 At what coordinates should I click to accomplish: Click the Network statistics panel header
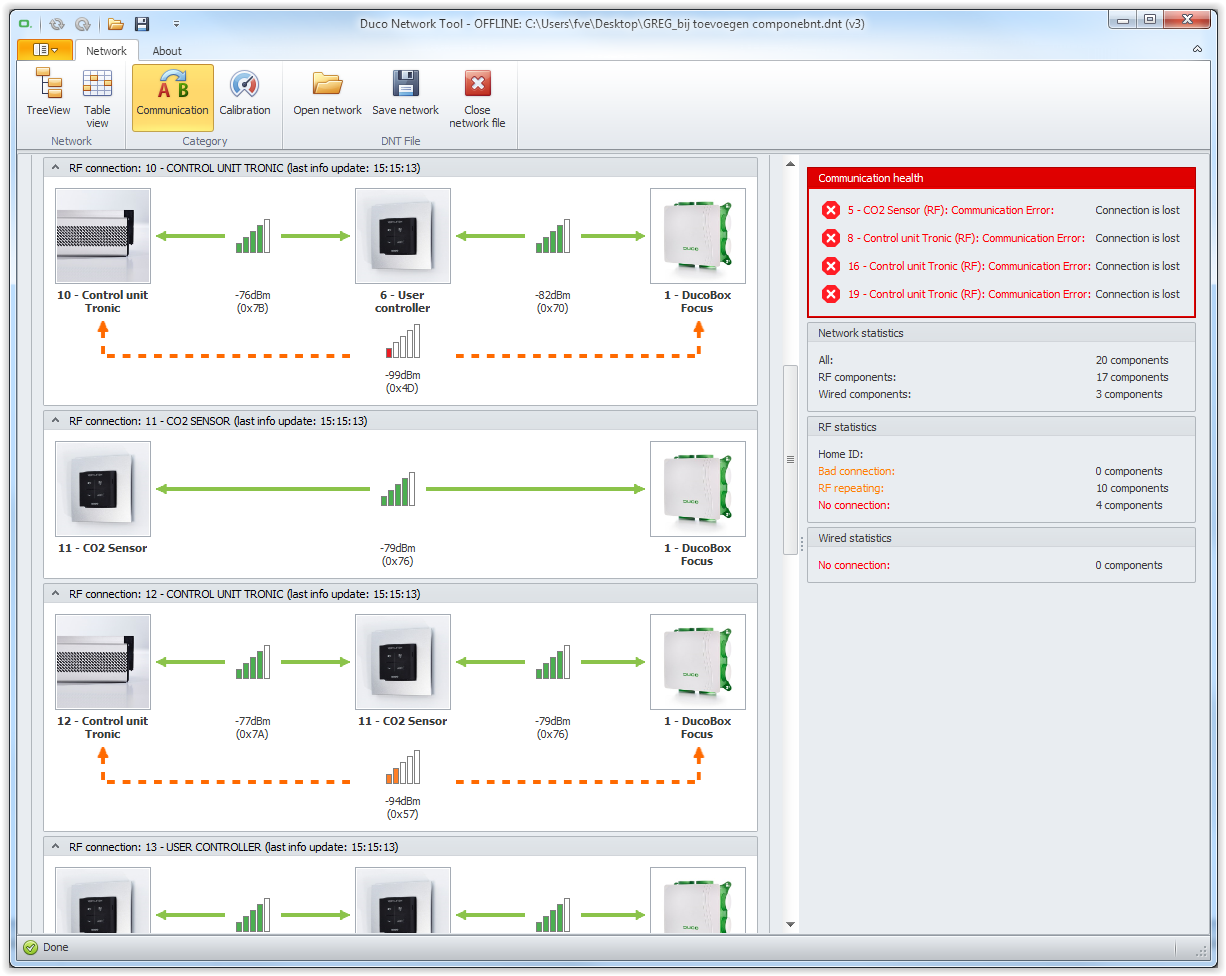pos(1001,333)
